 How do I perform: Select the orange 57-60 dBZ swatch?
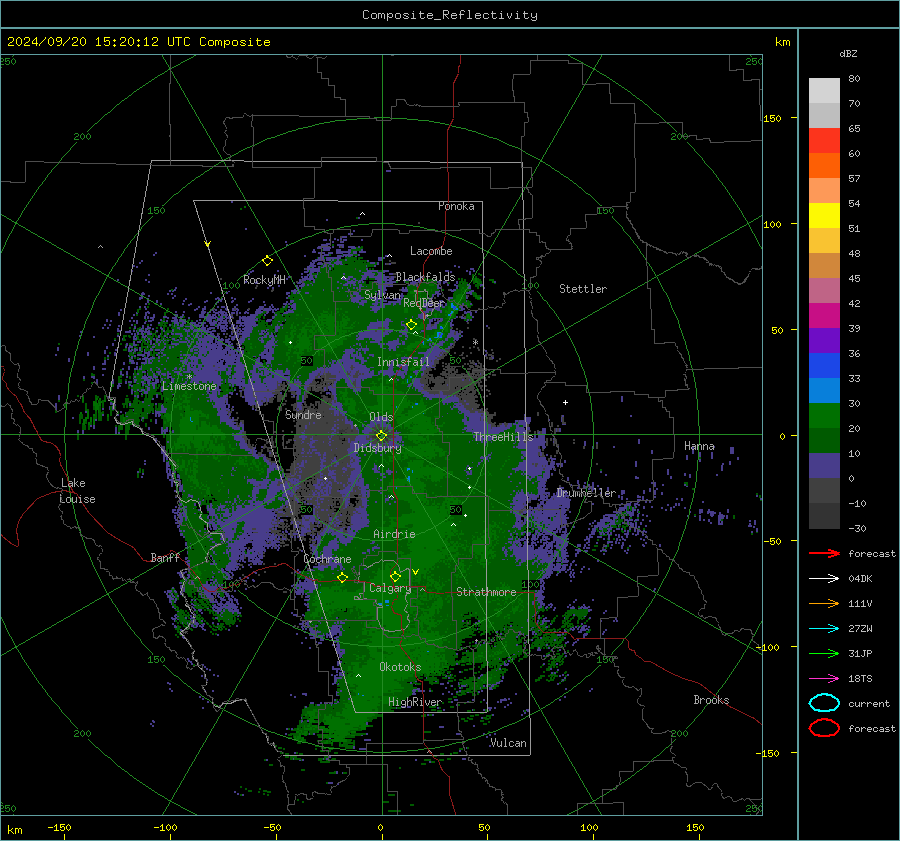(x=824, y=165)
